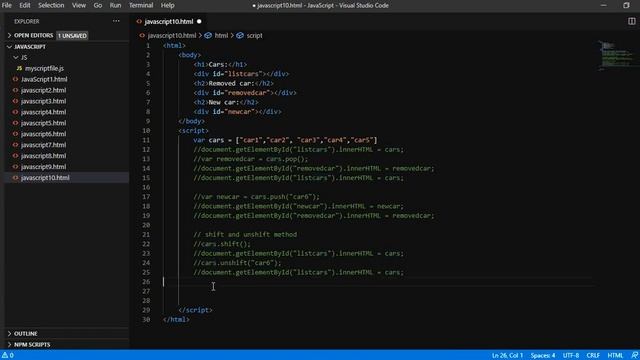The image size is (640, 360).
Task: Click Spaces: 4 indentation setting
Action: point(543,355)
